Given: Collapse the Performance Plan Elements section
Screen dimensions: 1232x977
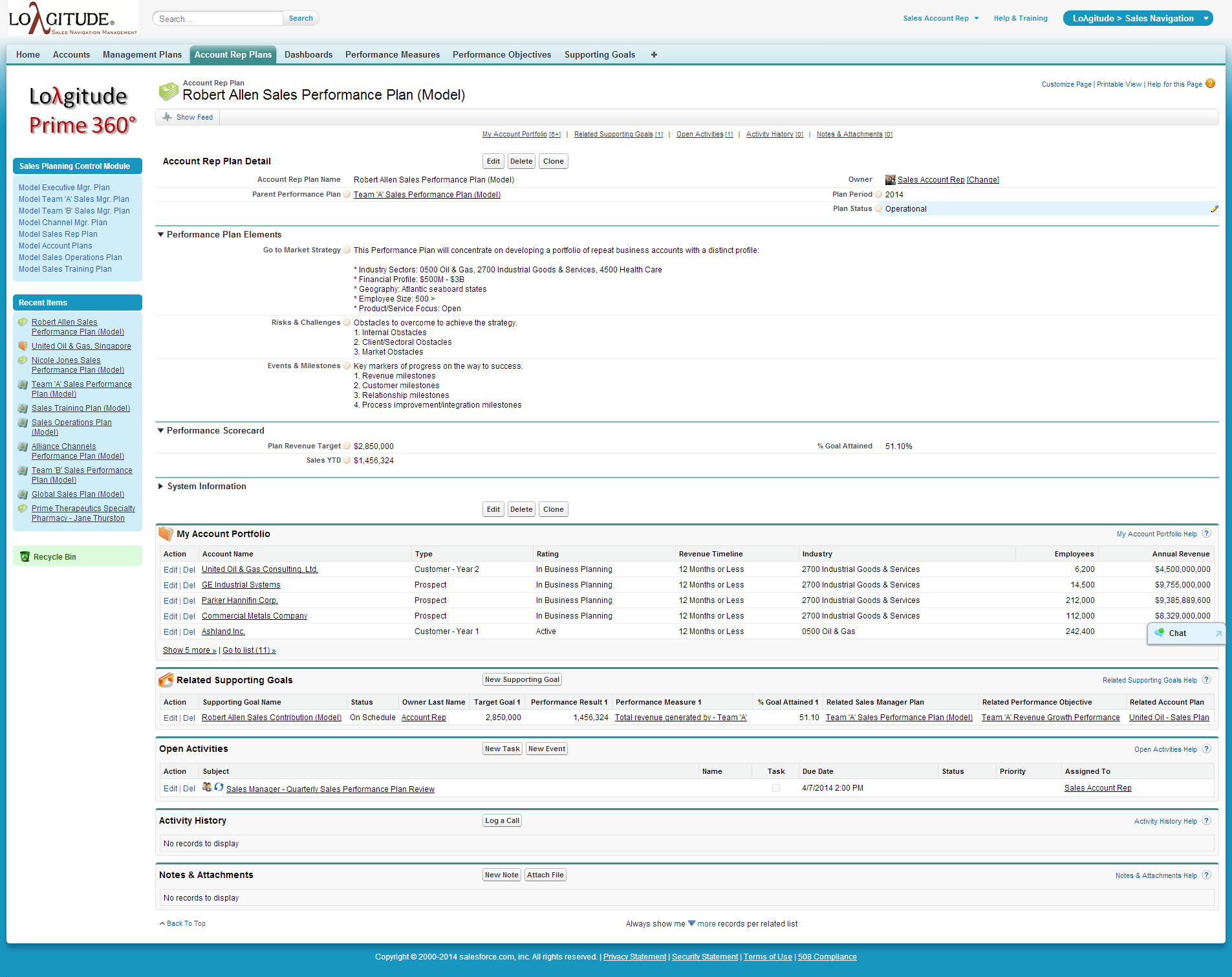Looking at the screenshot, I should coord(161,235).
